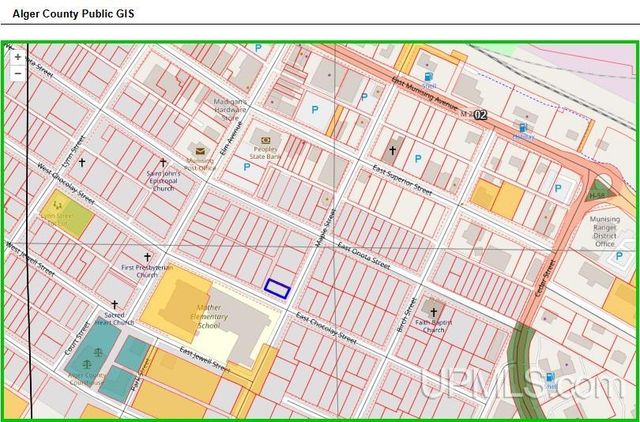Click the Sacred Heart Church cross icon

click(114, 305)
